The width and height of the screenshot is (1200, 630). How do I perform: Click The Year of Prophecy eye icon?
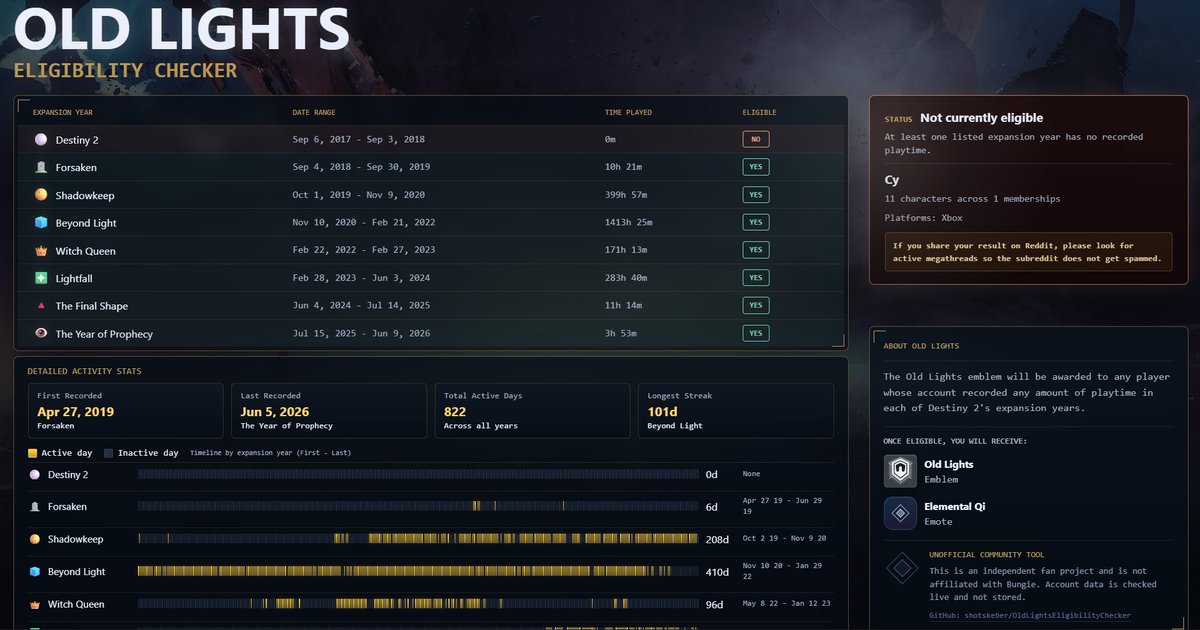41,333
